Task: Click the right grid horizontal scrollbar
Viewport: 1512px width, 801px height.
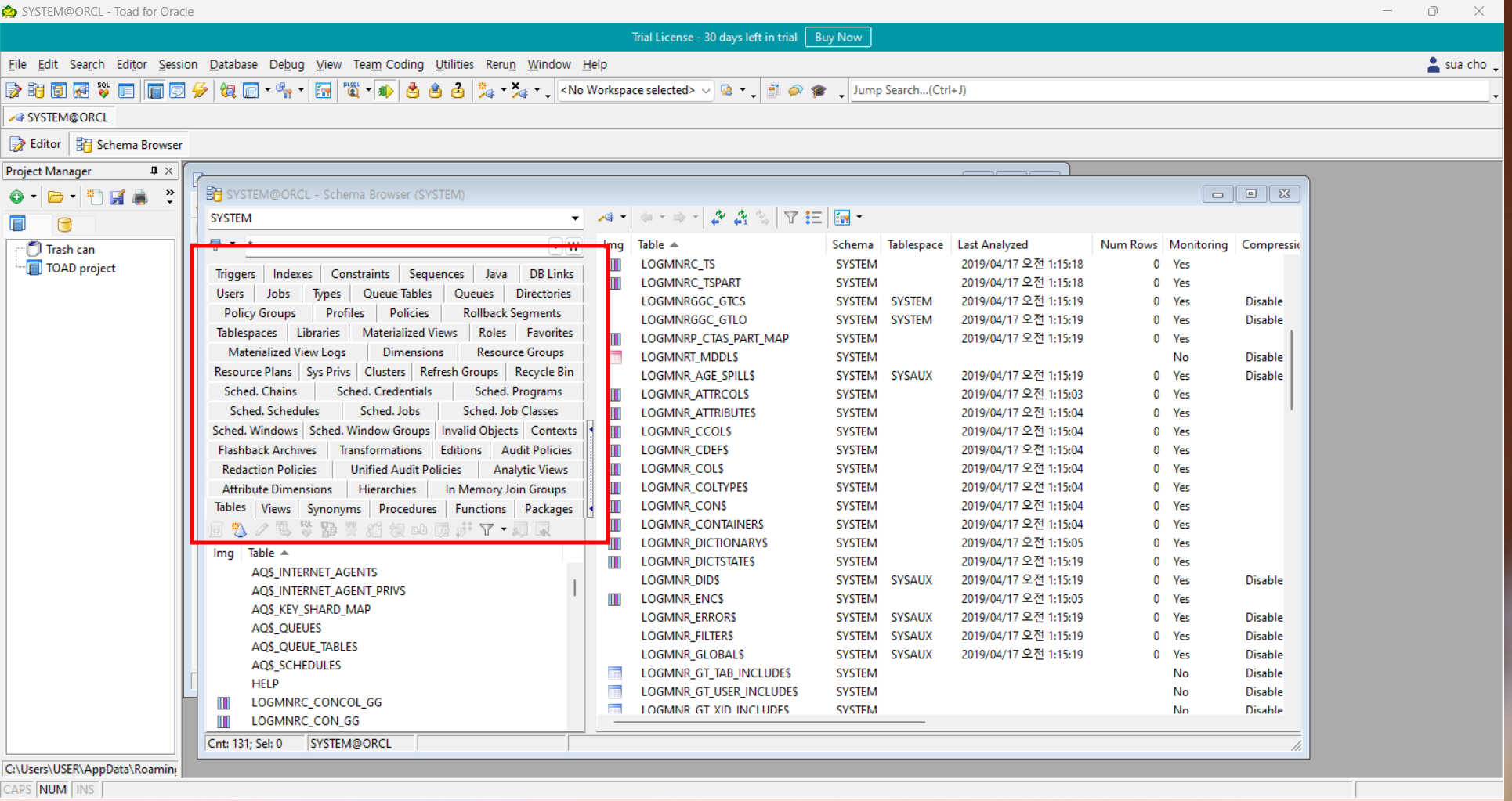Action: pyautogui.click(x=768, y=722)
